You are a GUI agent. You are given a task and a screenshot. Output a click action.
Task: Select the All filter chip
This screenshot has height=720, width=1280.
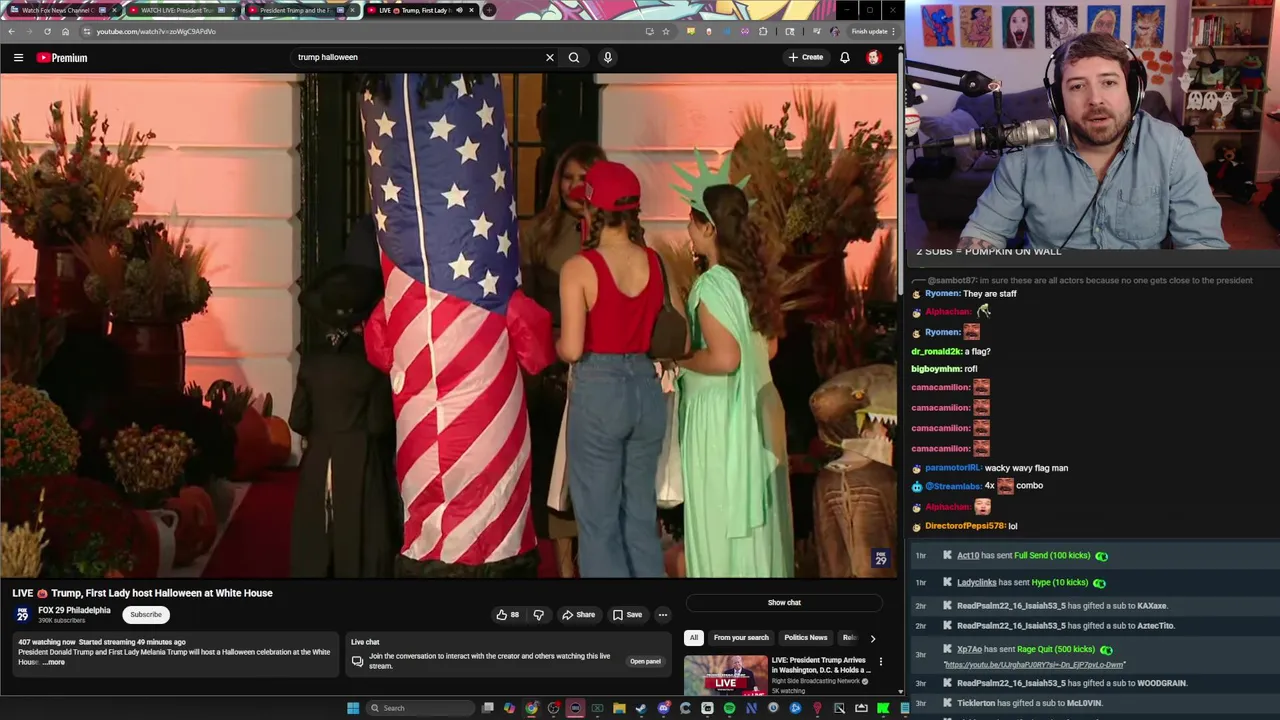coord(693,637)
